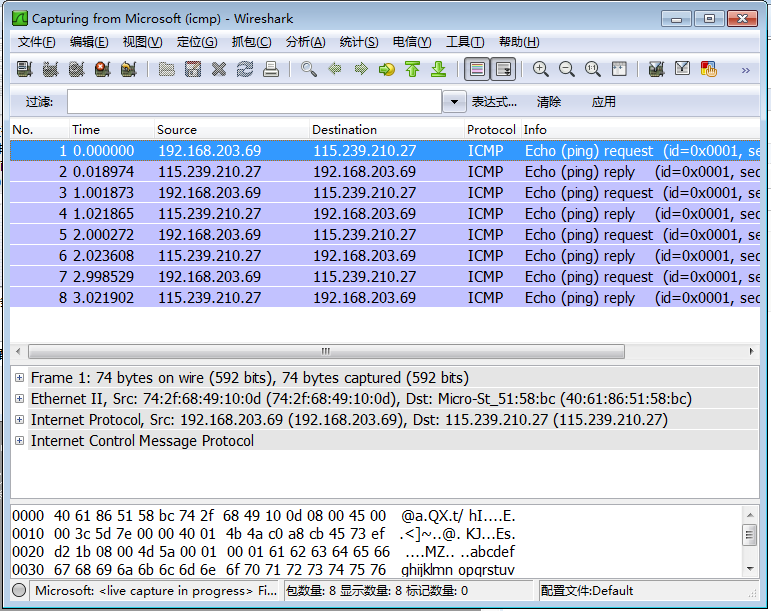Viewport: 771px width, 611px height.
Task: Open the 分析(A) menu
Action: click(x=305, y=42)
